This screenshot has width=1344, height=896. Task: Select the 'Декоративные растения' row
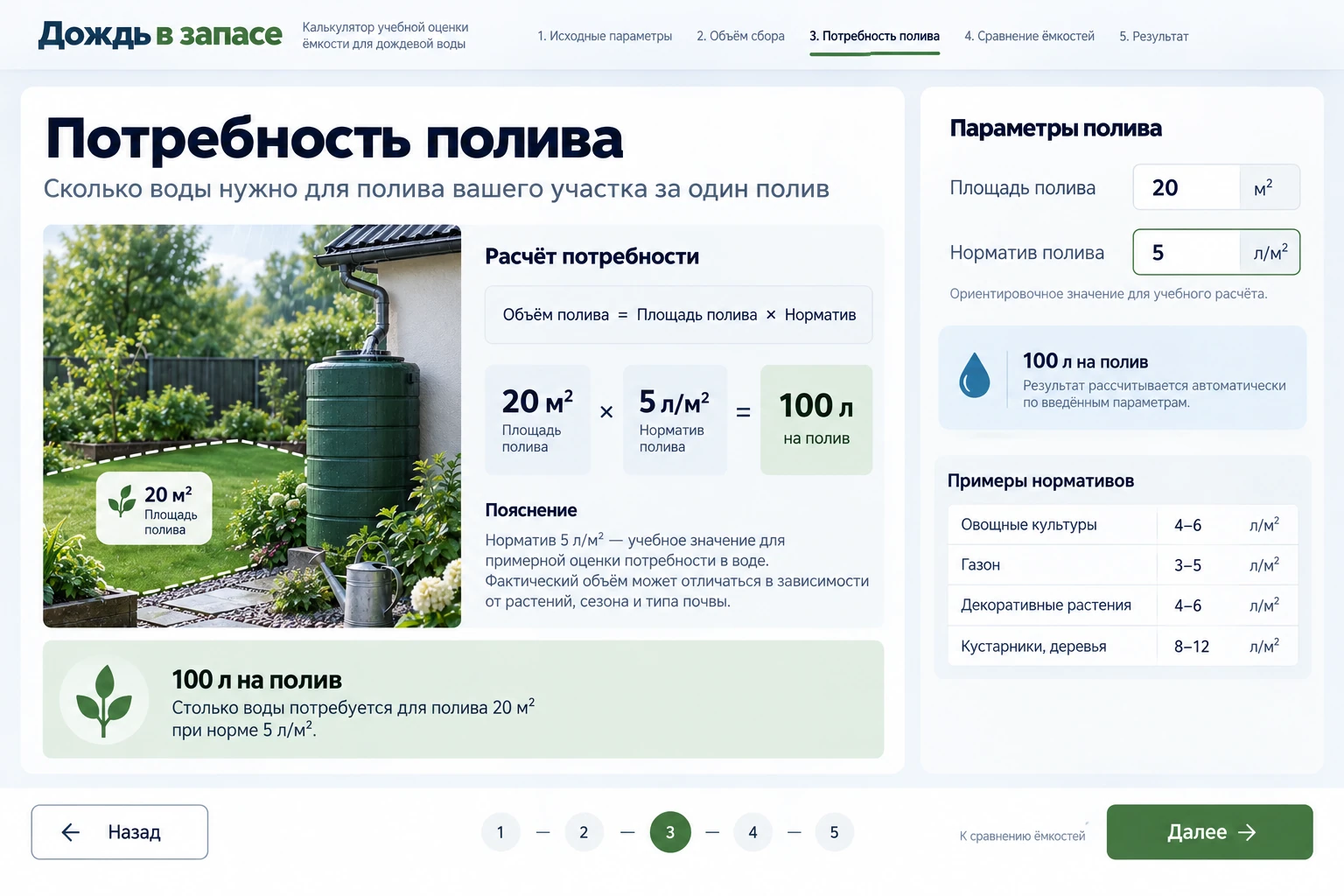[x=1123, y=605]
